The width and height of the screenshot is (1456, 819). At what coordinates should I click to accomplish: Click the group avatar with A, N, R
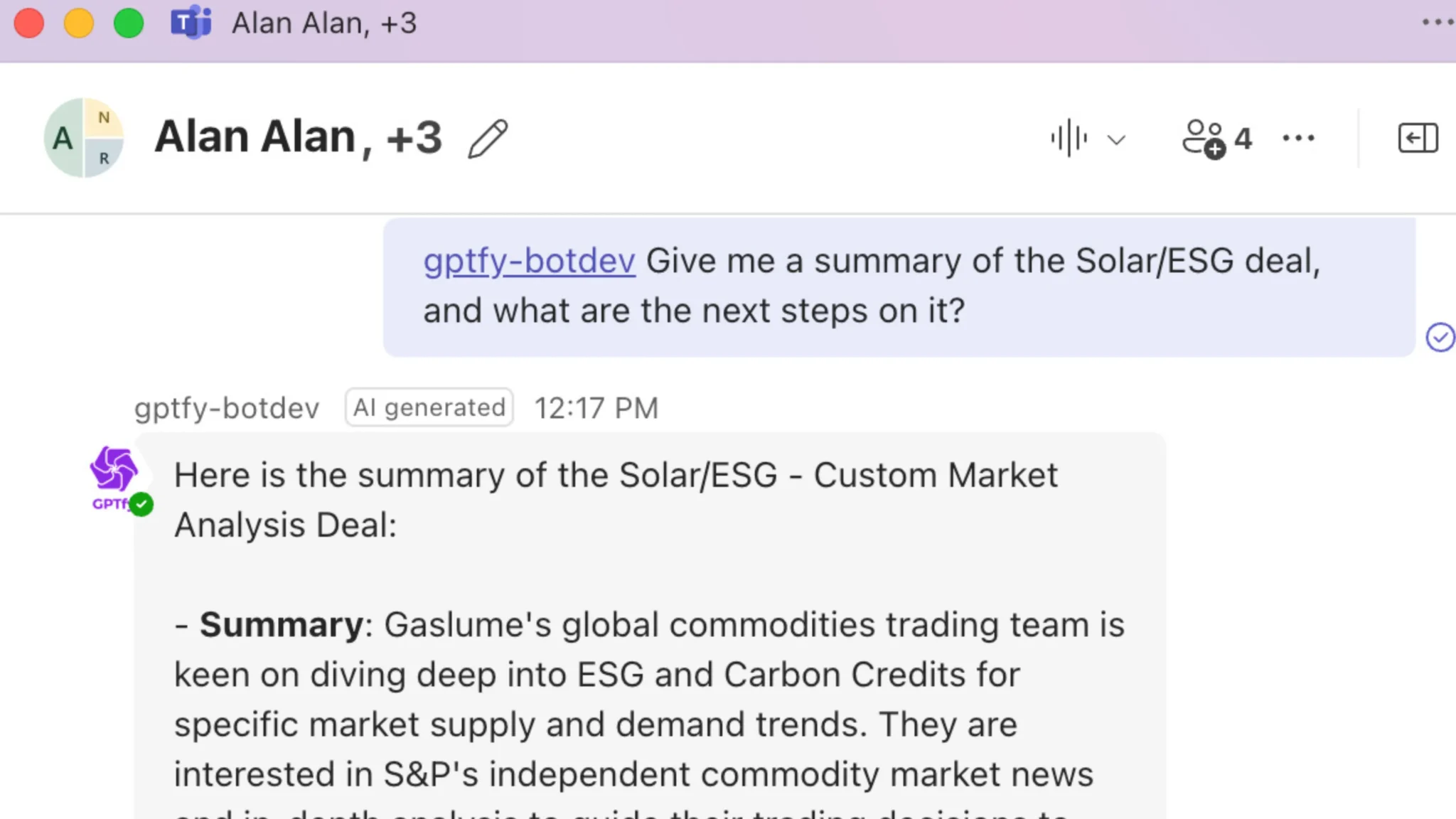(84, 138)
